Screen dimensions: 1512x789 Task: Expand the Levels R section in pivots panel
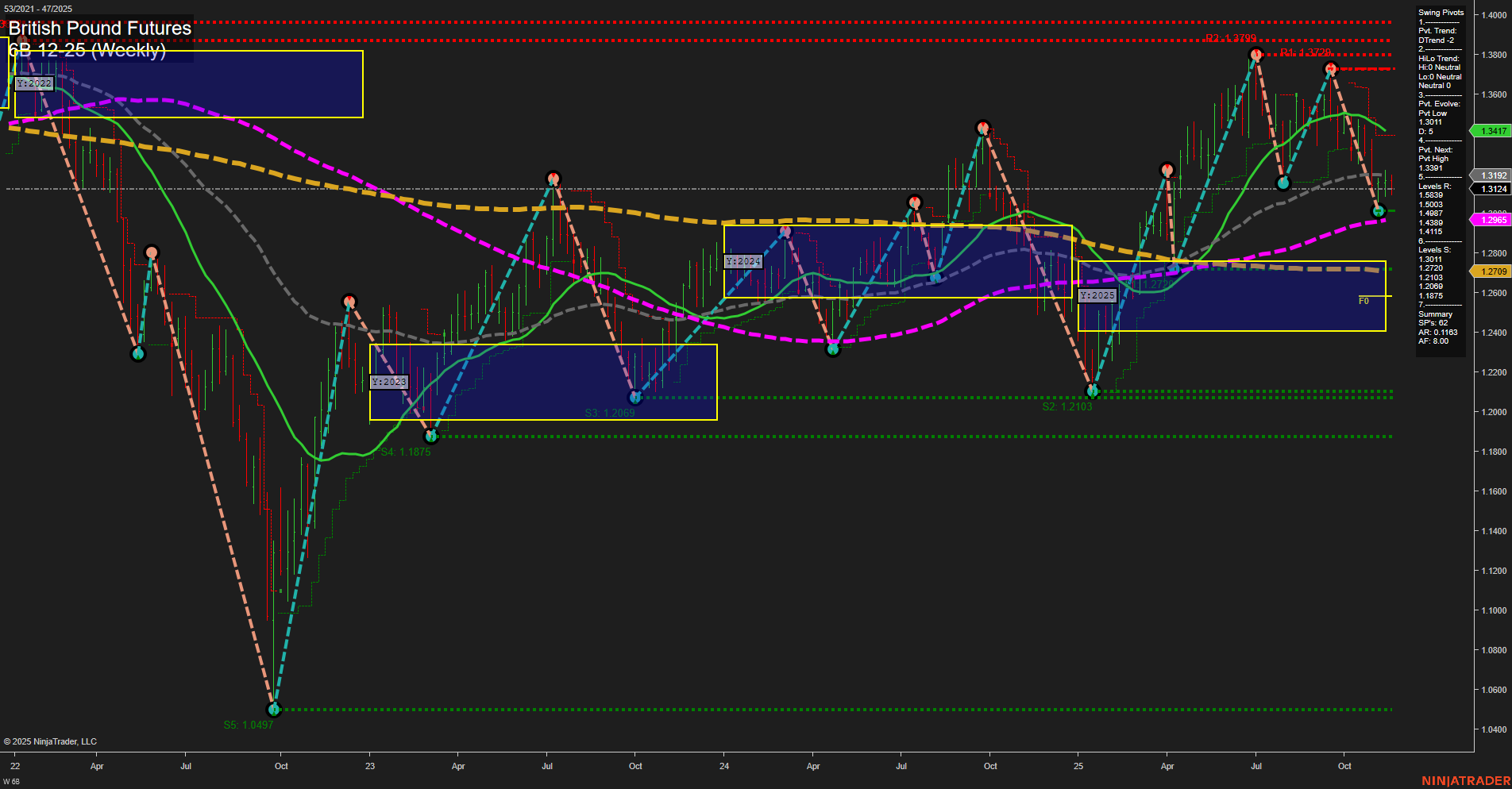pyautogui.click(x=1434, y=186)
